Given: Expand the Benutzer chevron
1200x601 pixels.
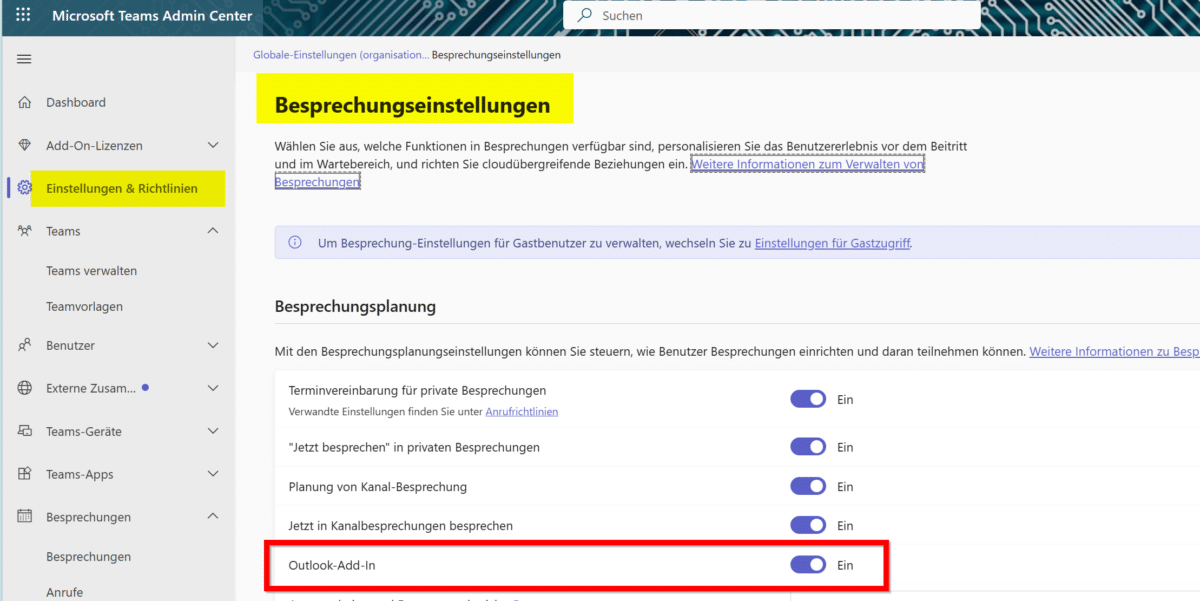Looking at the screenshot, I should click(213, 345).
